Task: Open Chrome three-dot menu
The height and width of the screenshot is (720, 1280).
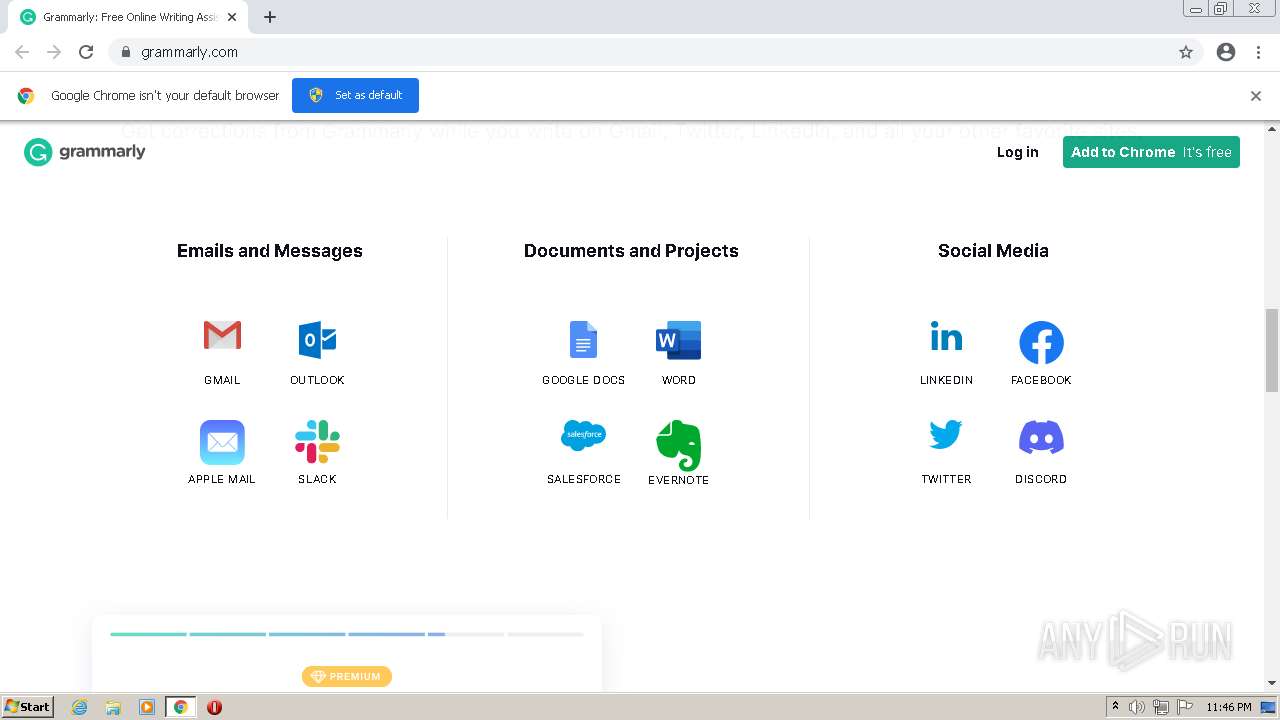Action: point(1258,52)
